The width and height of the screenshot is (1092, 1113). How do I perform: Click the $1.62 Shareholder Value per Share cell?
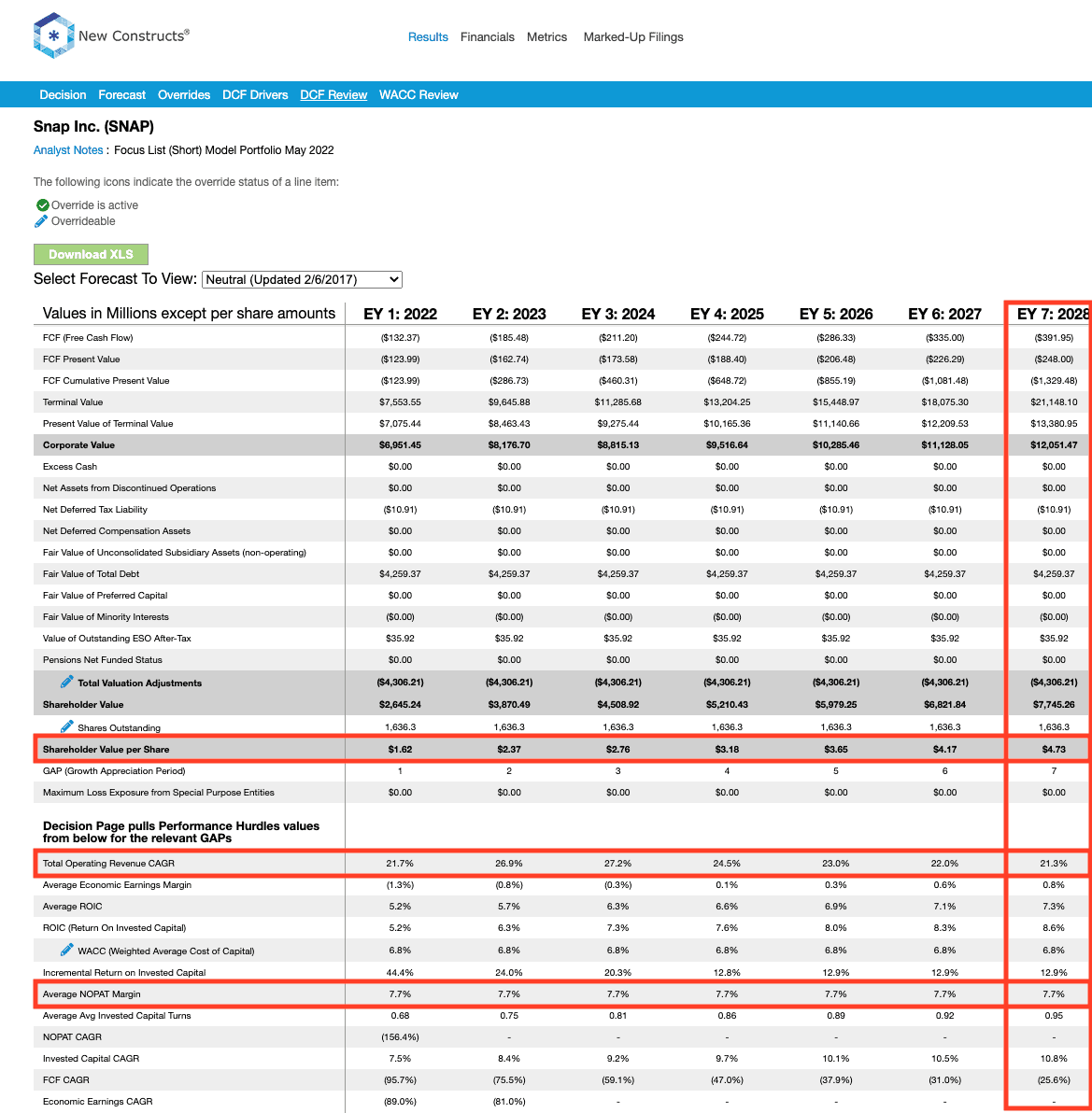point(400,749)
